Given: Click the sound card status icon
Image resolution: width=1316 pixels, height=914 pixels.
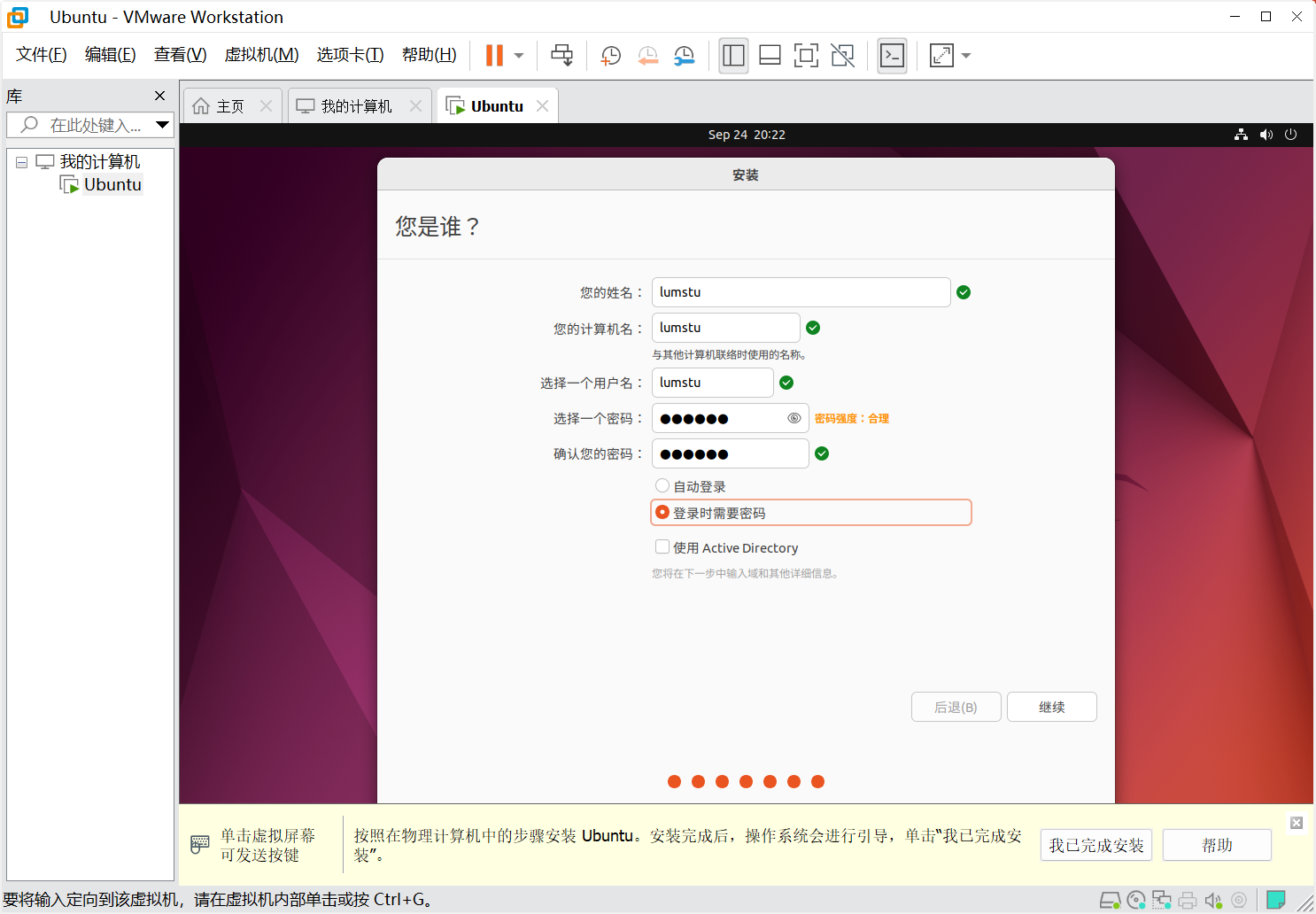Looking at the screenshot, I should tap(1213, 901).
